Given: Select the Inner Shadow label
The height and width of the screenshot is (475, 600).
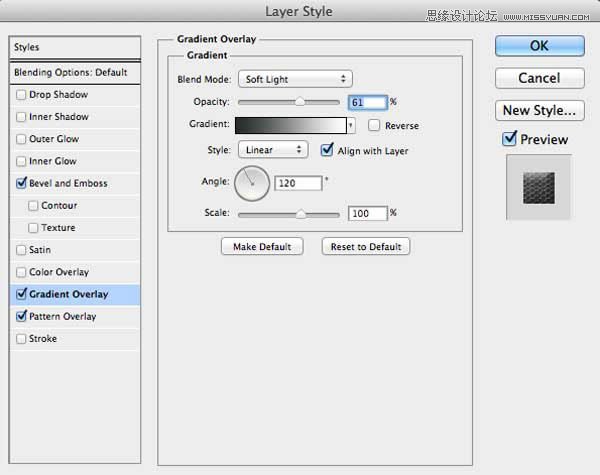Looking at the screenshot, I should (x=59, y=117).
